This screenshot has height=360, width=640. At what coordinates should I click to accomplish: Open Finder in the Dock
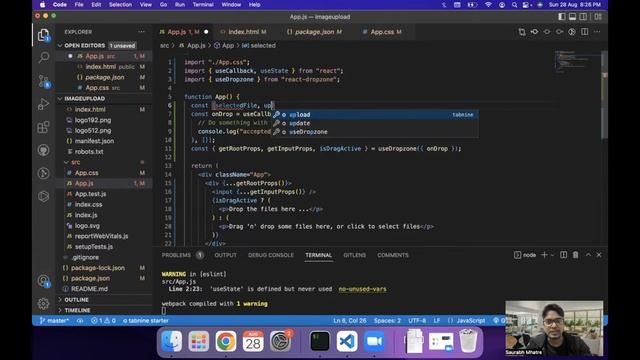coord(171,341)
